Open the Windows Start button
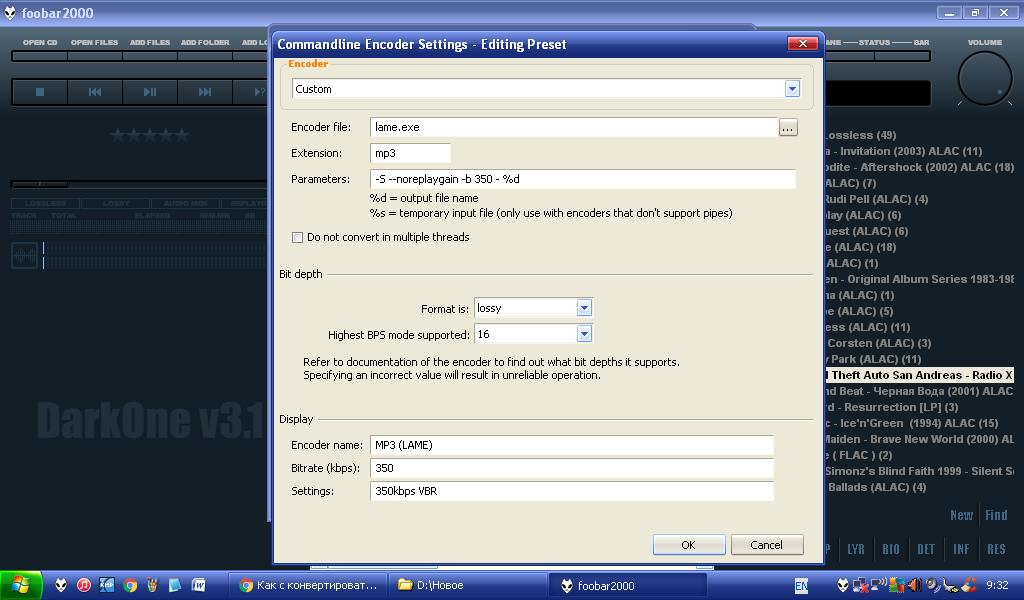Viewport: 1024px width, 600px height. pyautogui.click(x=22, y=585)
